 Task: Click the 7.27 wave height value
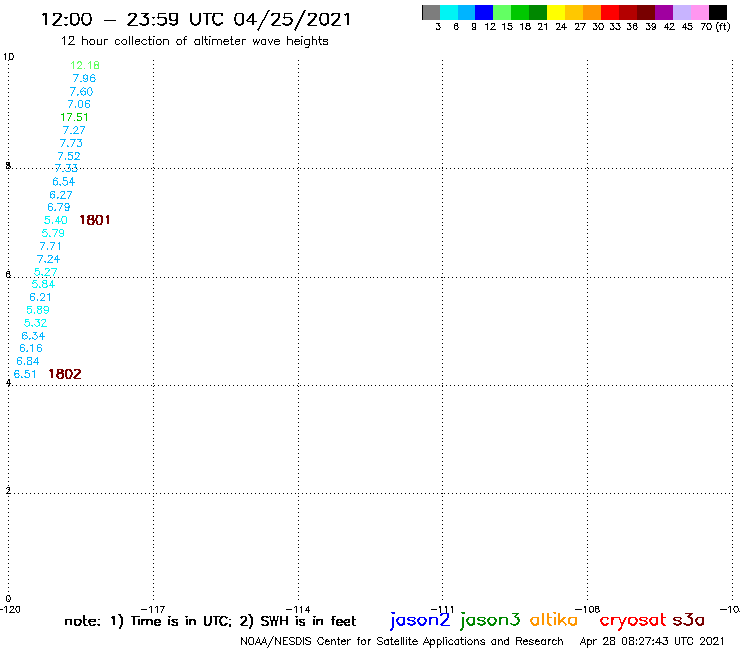point(74,130)
